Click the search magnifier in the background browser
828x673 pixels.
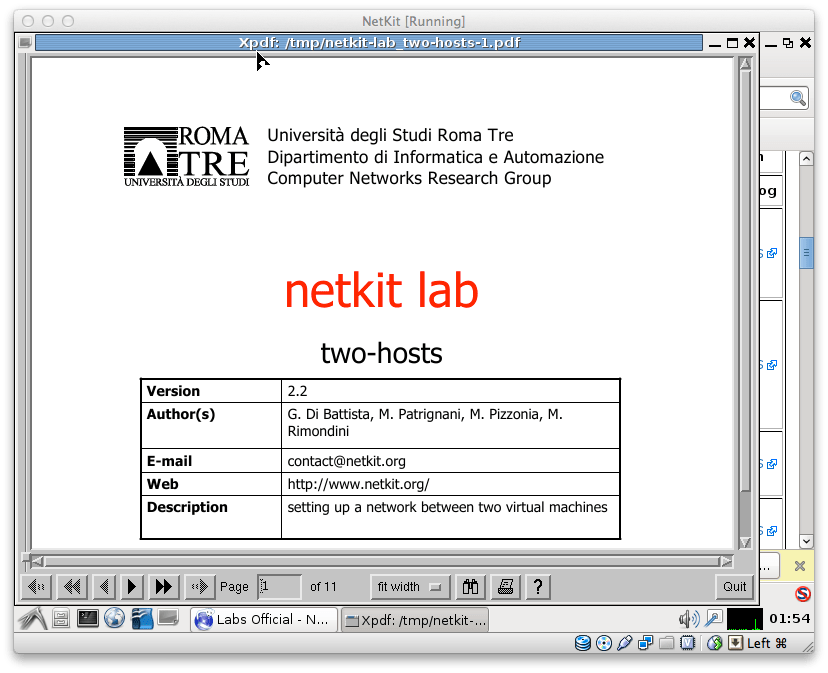tap(798, 98)
